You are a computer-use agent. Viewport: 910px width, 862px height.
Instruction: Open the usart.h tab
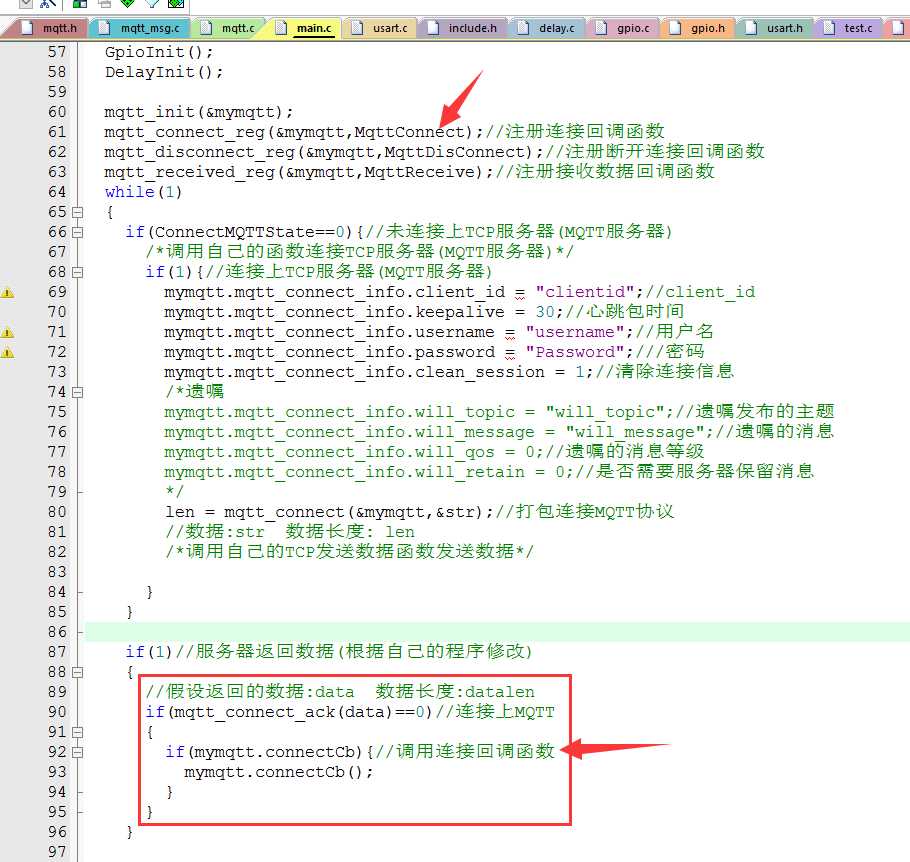pyautogui.click(x=774, y=28)
